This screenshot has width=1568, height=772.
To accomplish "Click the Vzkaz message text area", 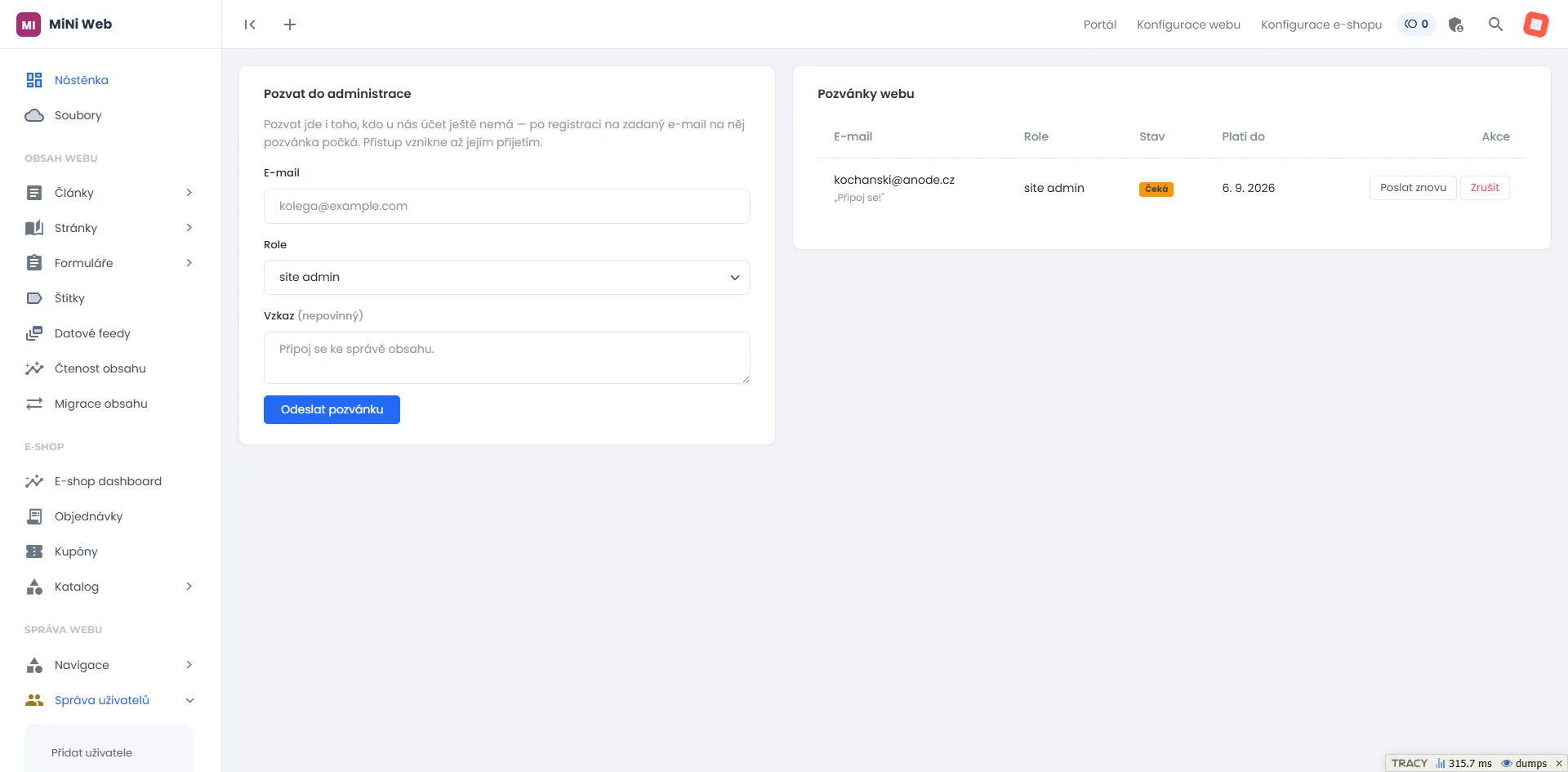I will pos(506,358).
